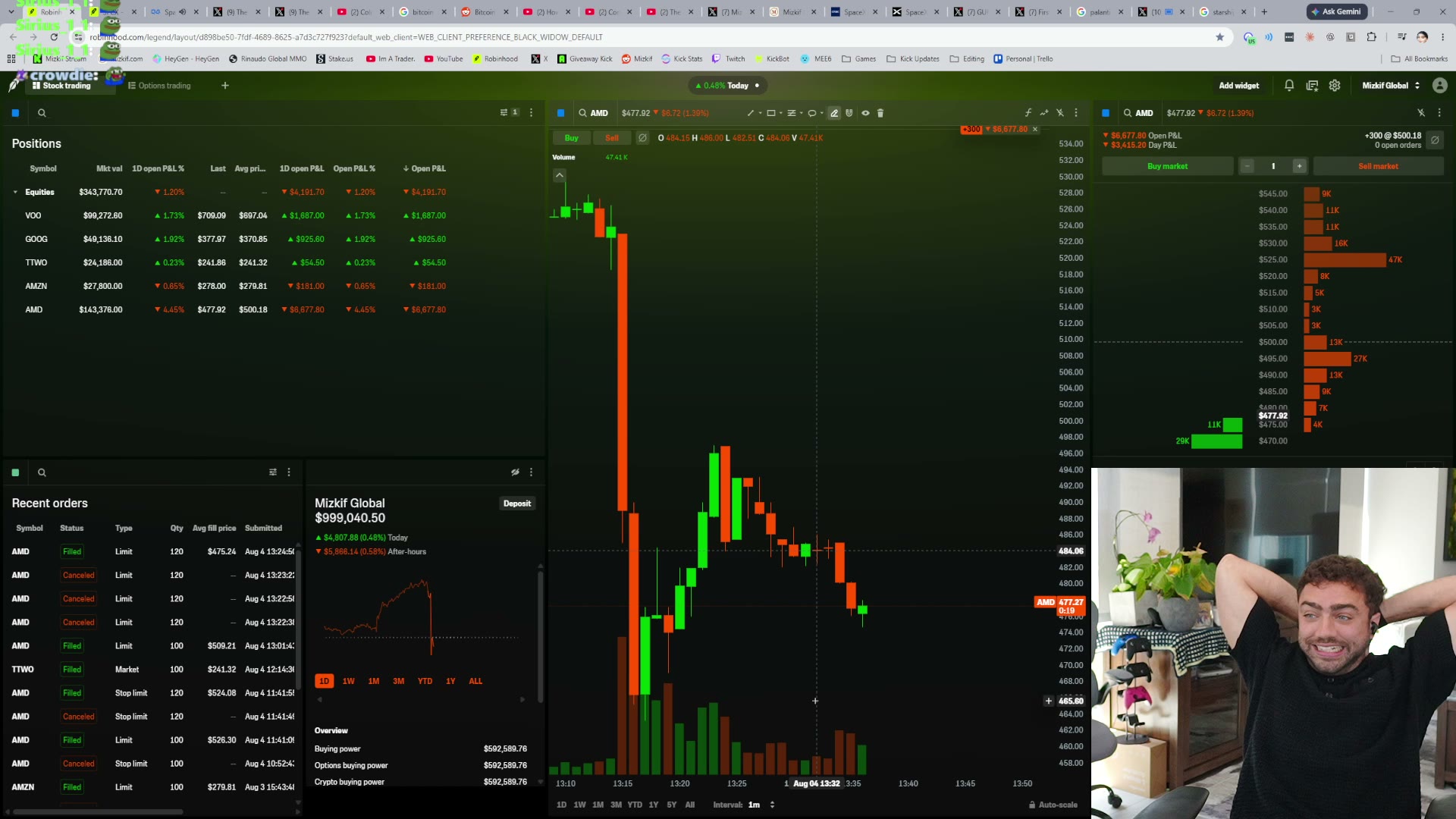
Task: Collapse the Equities group in Positions
Action: 15,193
